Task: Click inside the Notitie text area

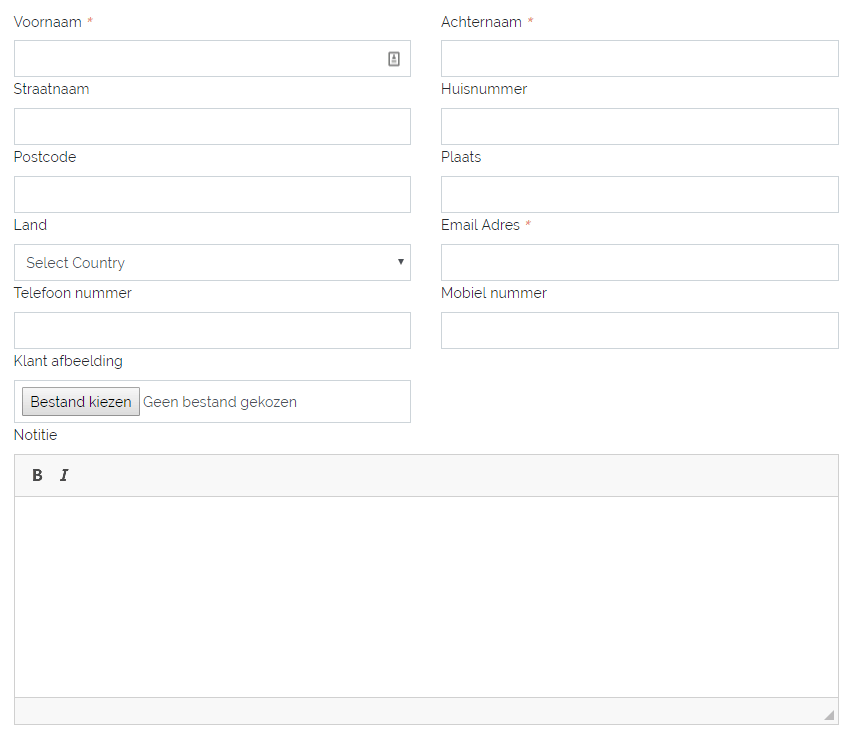Action: pos(426,597)
